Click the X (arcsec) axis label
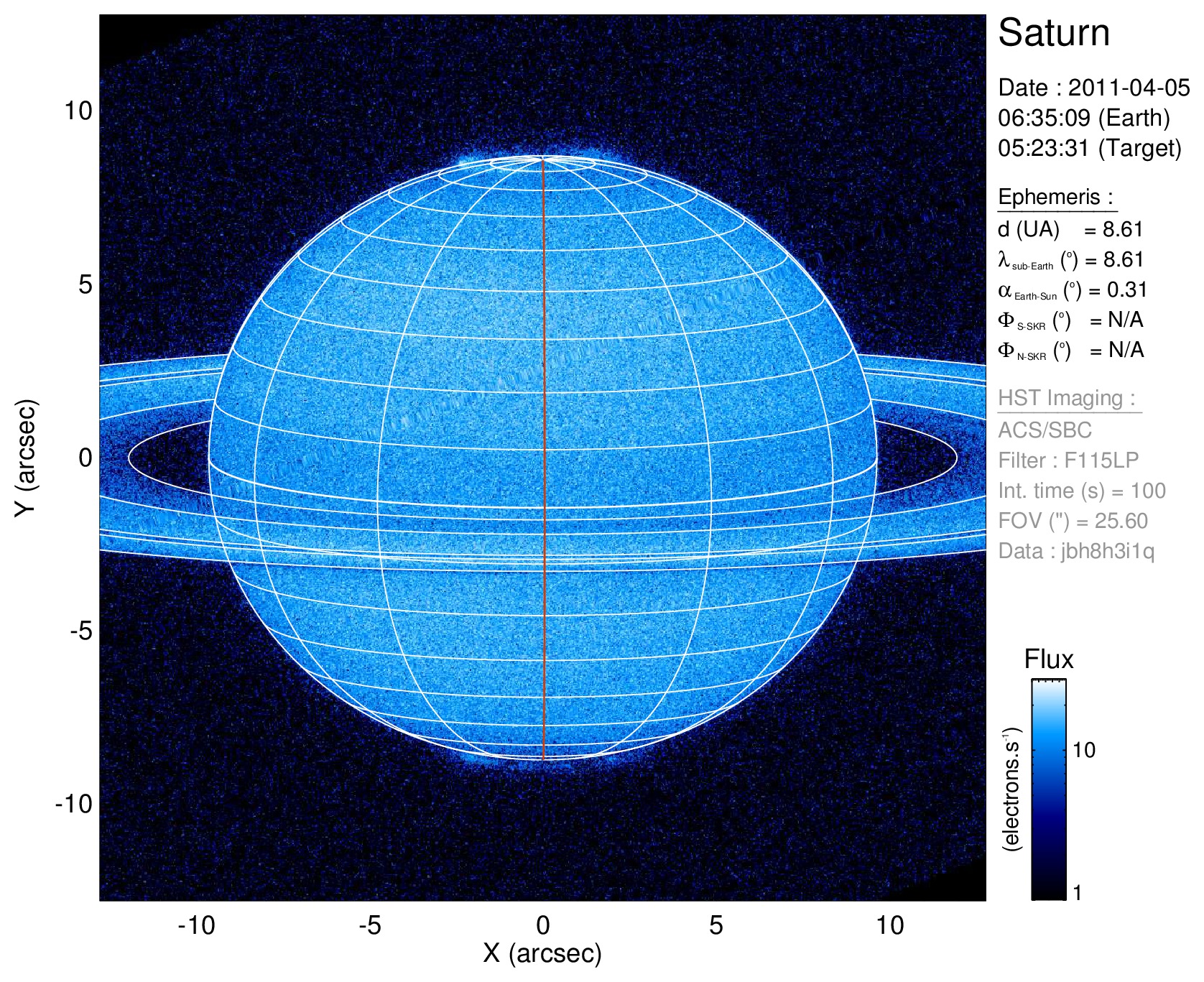This screenshot has height=982, width=1204. pyautogui.click(x=542, y=953)
